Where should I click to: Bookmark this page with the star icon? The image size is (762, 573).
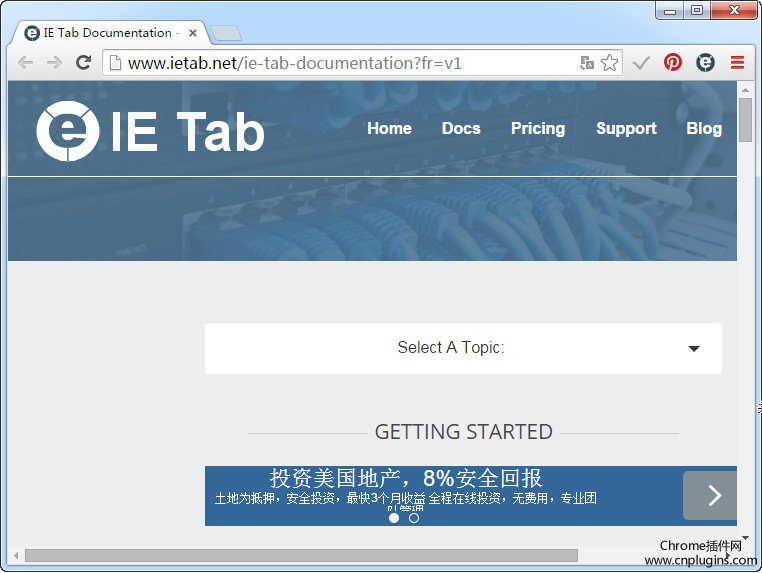(609, 63)
